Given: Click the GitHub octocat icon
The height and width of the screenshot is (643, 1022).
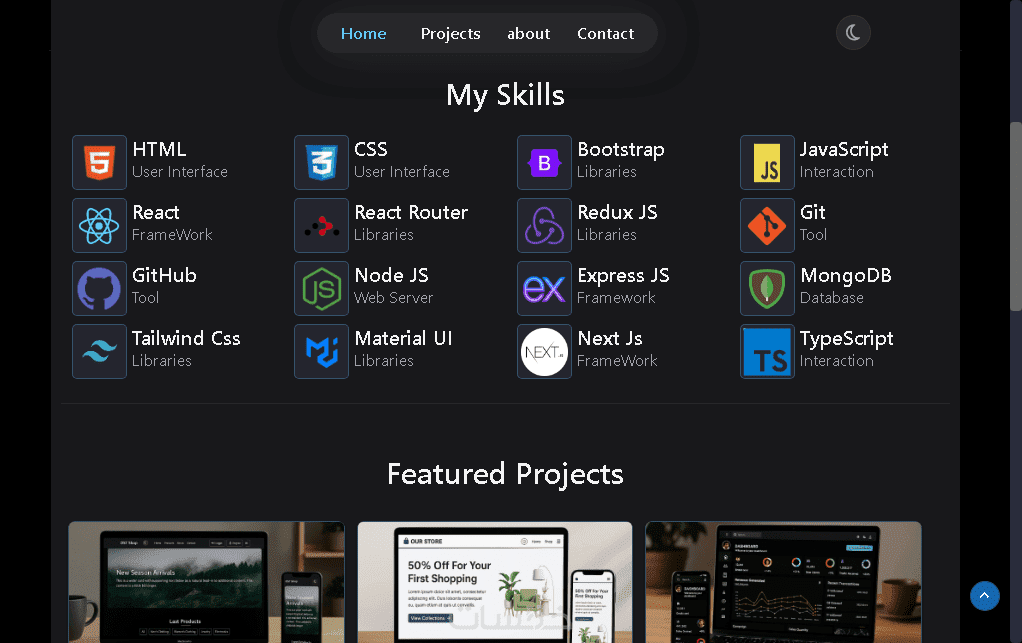Looking at the screenshot, I should click(x=99, y=289).
